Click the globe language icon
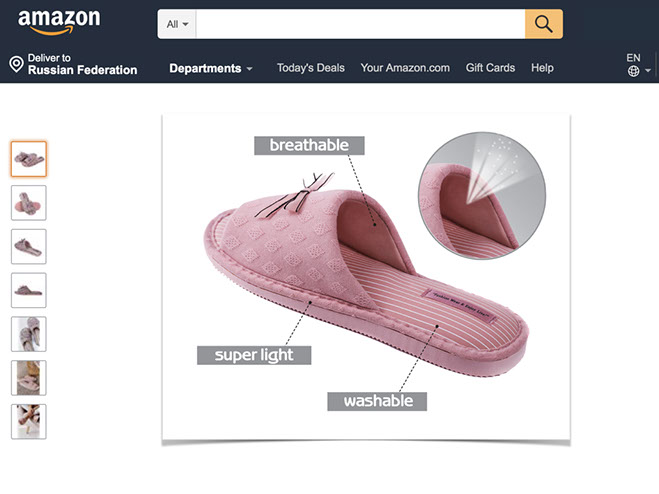Image resolution: width=659 pixels, height=494 pixels. pos(633,71)
